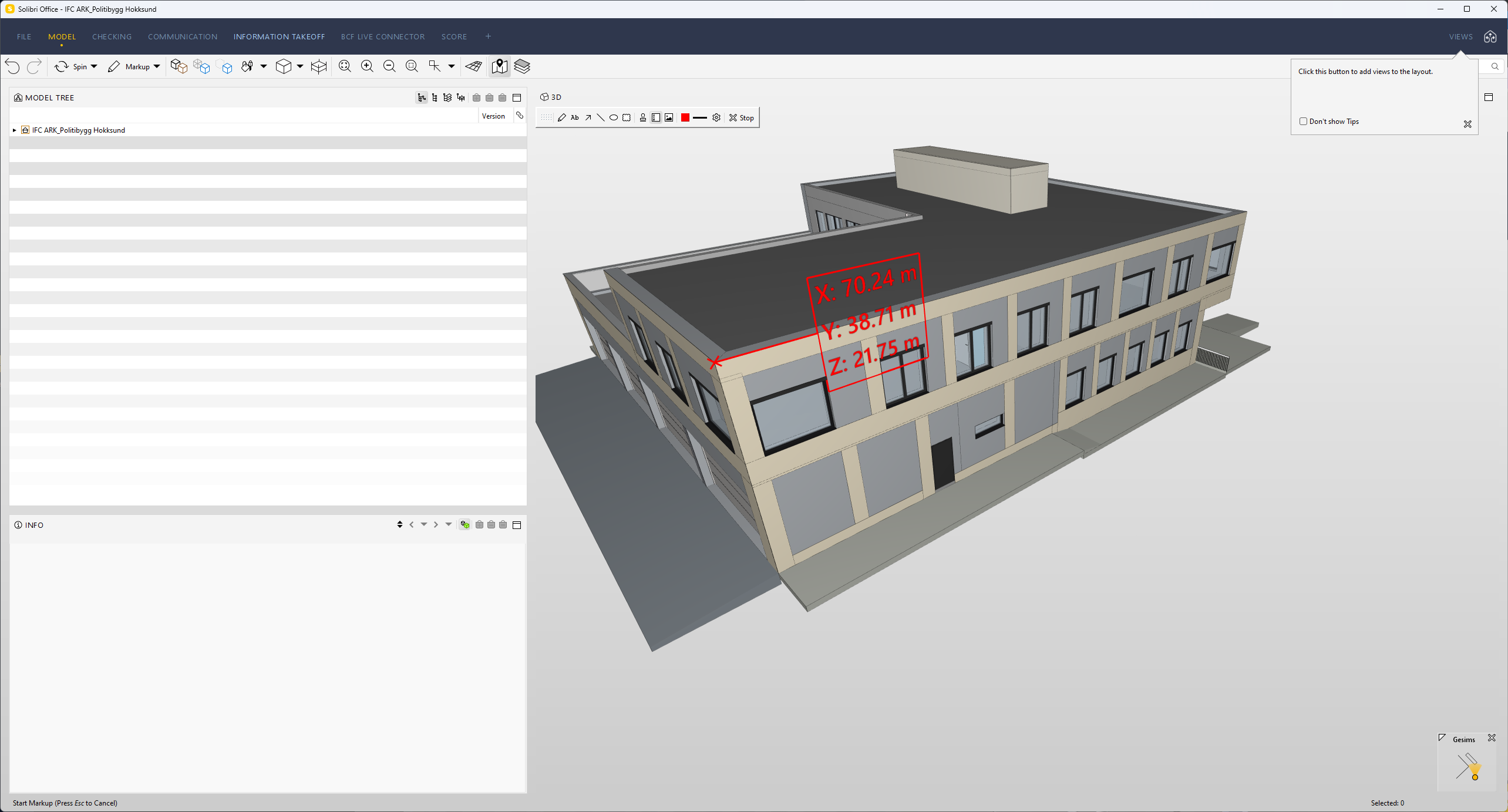Toggle the coordinate markup tool button
The width and height of the screenshot is (1508, 812).
656,117
